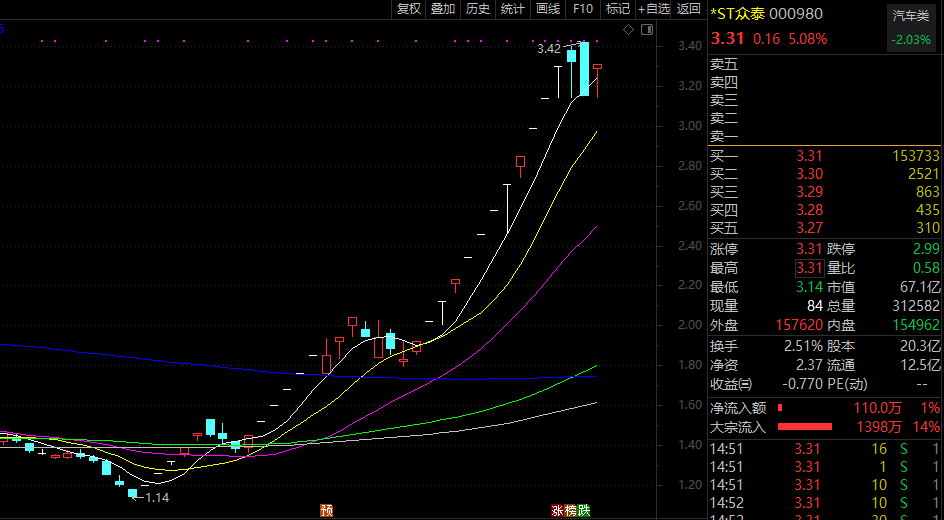Select the 画线 drawing tool

click(x=548, y=9)
